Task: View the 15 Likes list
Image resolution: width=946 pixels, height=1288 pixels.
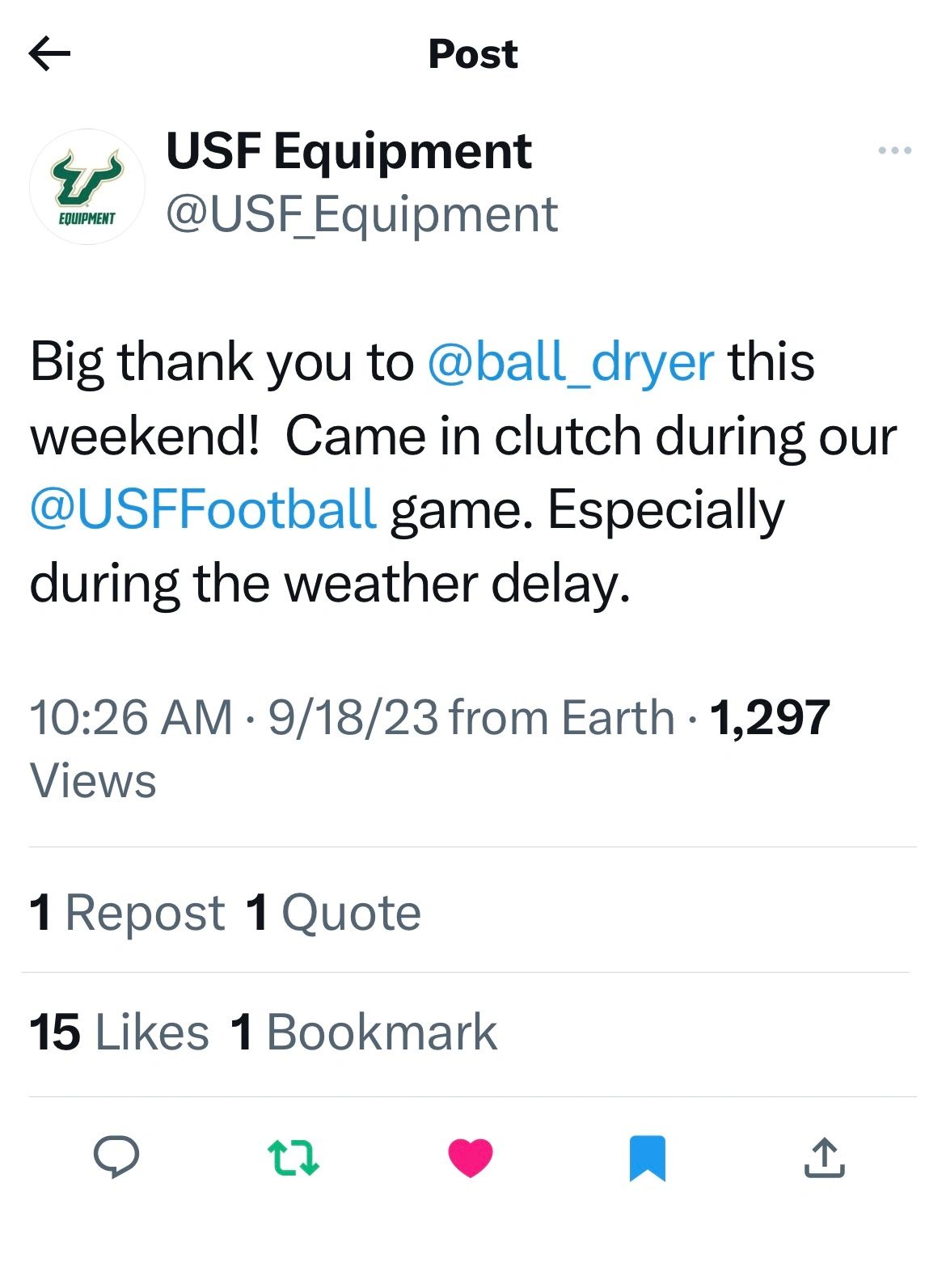Action: [x=119, y=1033]
